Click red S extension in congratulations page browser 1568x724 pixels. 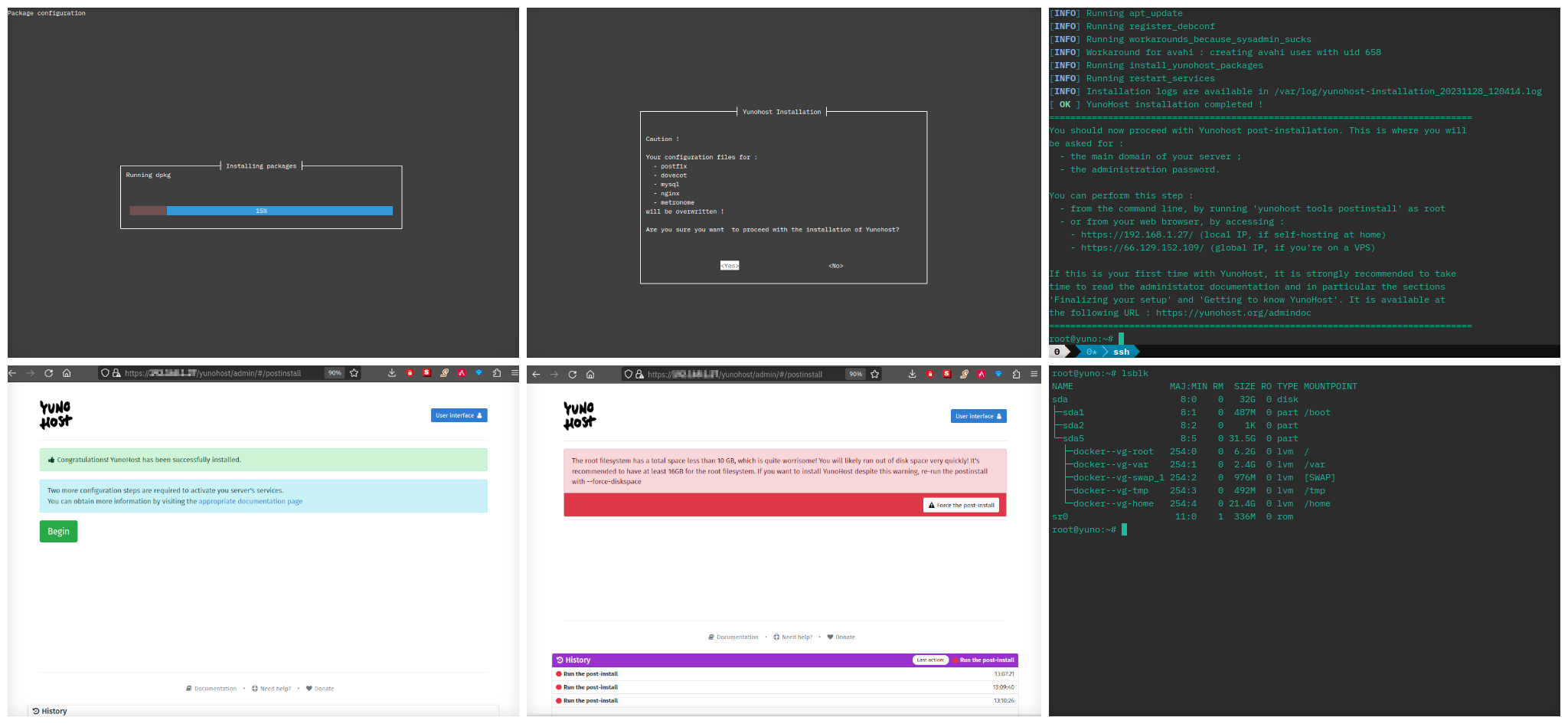426,373
